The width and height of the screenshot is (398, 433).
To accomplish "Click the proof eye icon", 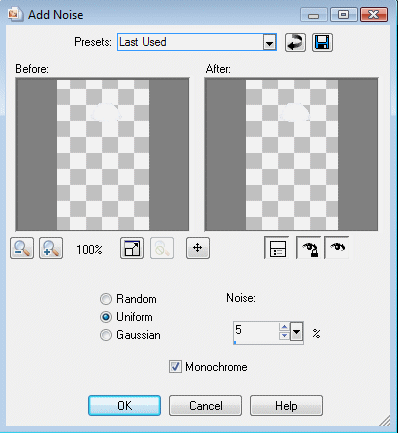I will pyautogui.click(x=337, y=248).
